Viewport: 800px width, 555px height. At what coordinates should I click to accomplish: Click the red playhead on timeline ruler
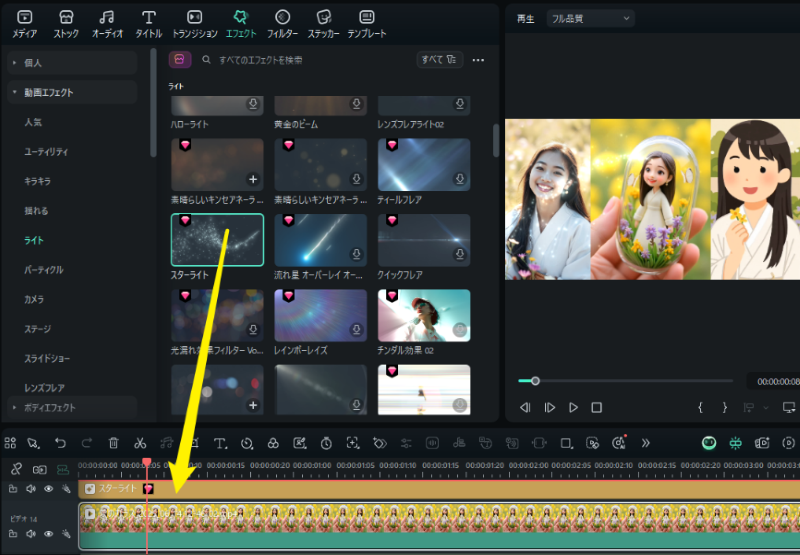[147, 463]
